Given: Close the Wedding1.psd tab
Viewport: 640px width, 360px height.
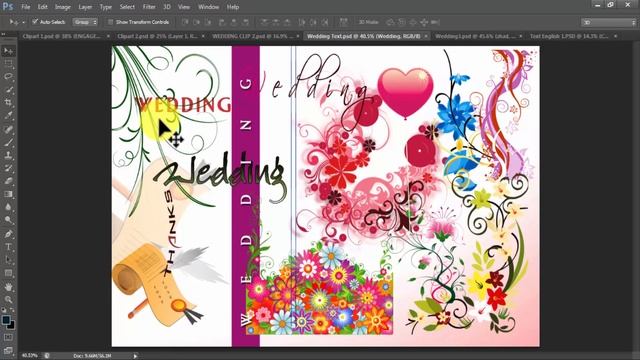Looking at the screenshot, I should click(521, 36).
